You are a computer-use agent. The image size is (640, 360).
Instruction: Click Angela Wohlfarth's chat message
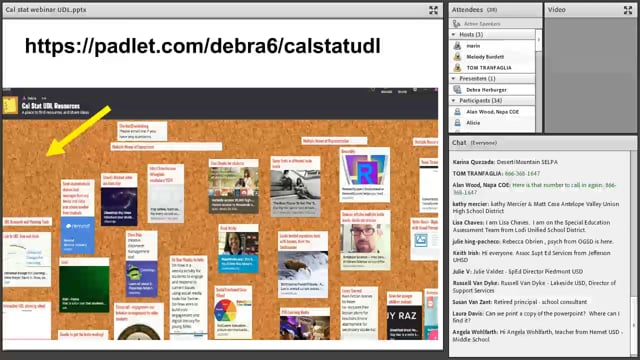tap(538, 336)
